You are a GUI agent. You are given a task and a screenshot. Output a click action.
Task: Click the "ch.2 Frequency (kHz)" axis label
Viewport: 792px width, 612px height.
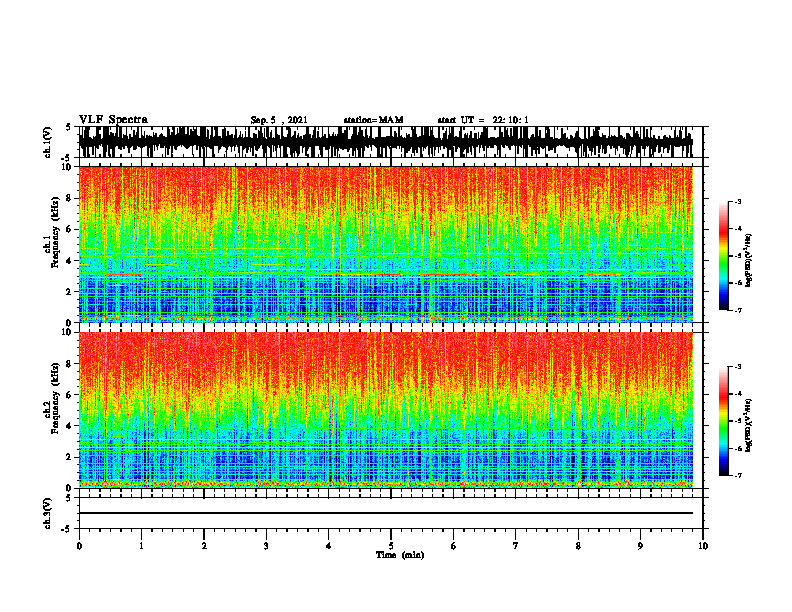(52, 398)
